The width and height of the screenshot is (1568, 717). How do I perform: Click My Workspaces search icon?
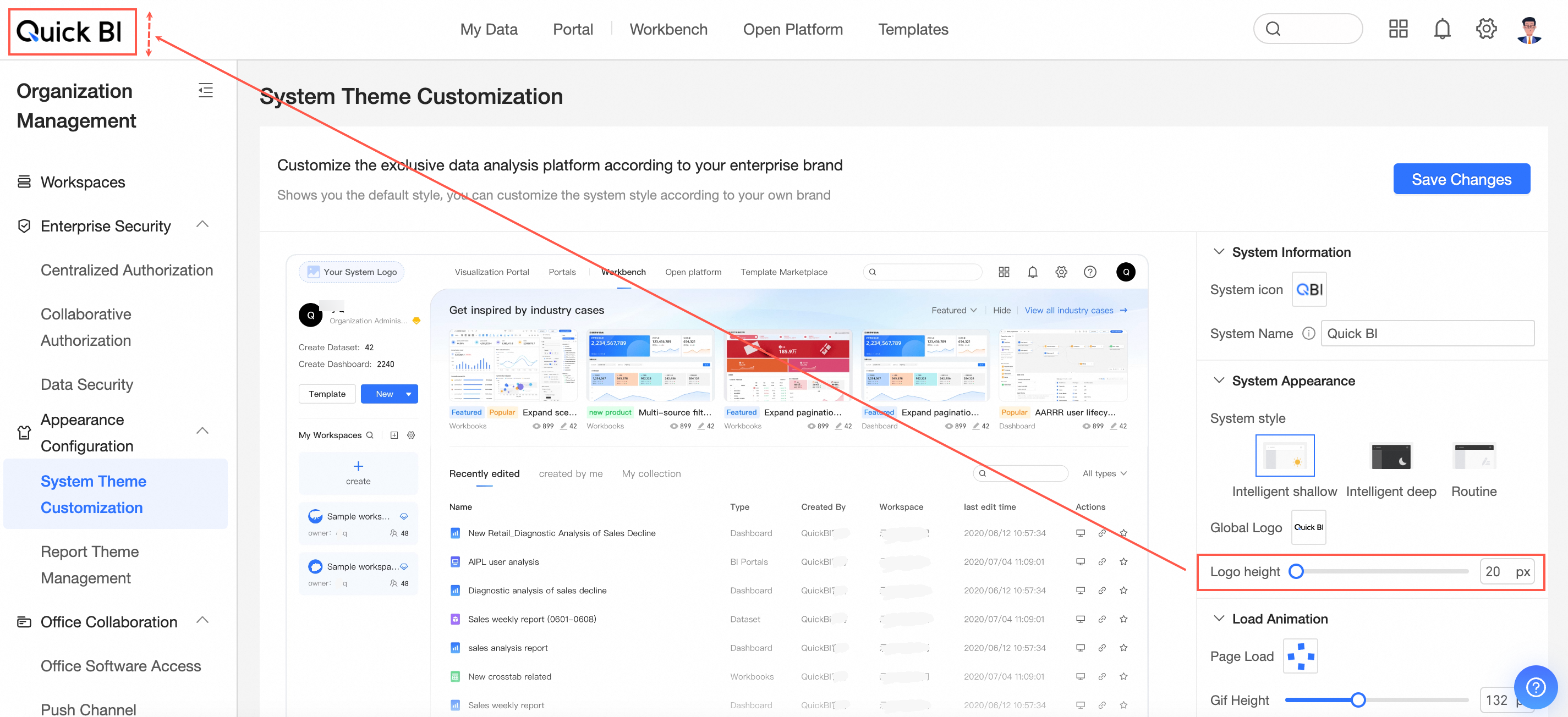tap(370, 435)
